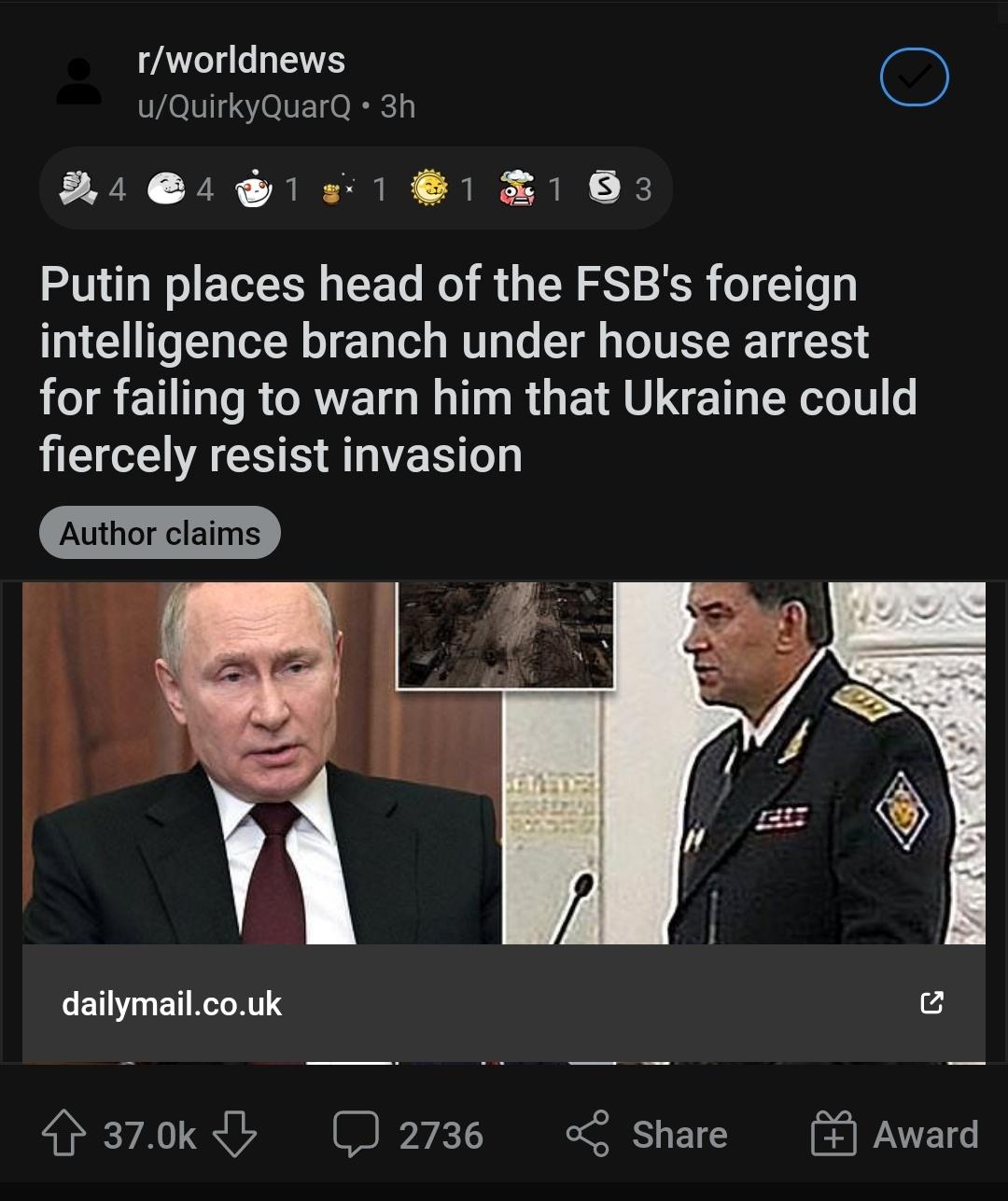Give an award with the gift icon
Image resolution: width=1008 pixels, height=1201 pixels.
pyautogui.click(x=833, y=1134)
